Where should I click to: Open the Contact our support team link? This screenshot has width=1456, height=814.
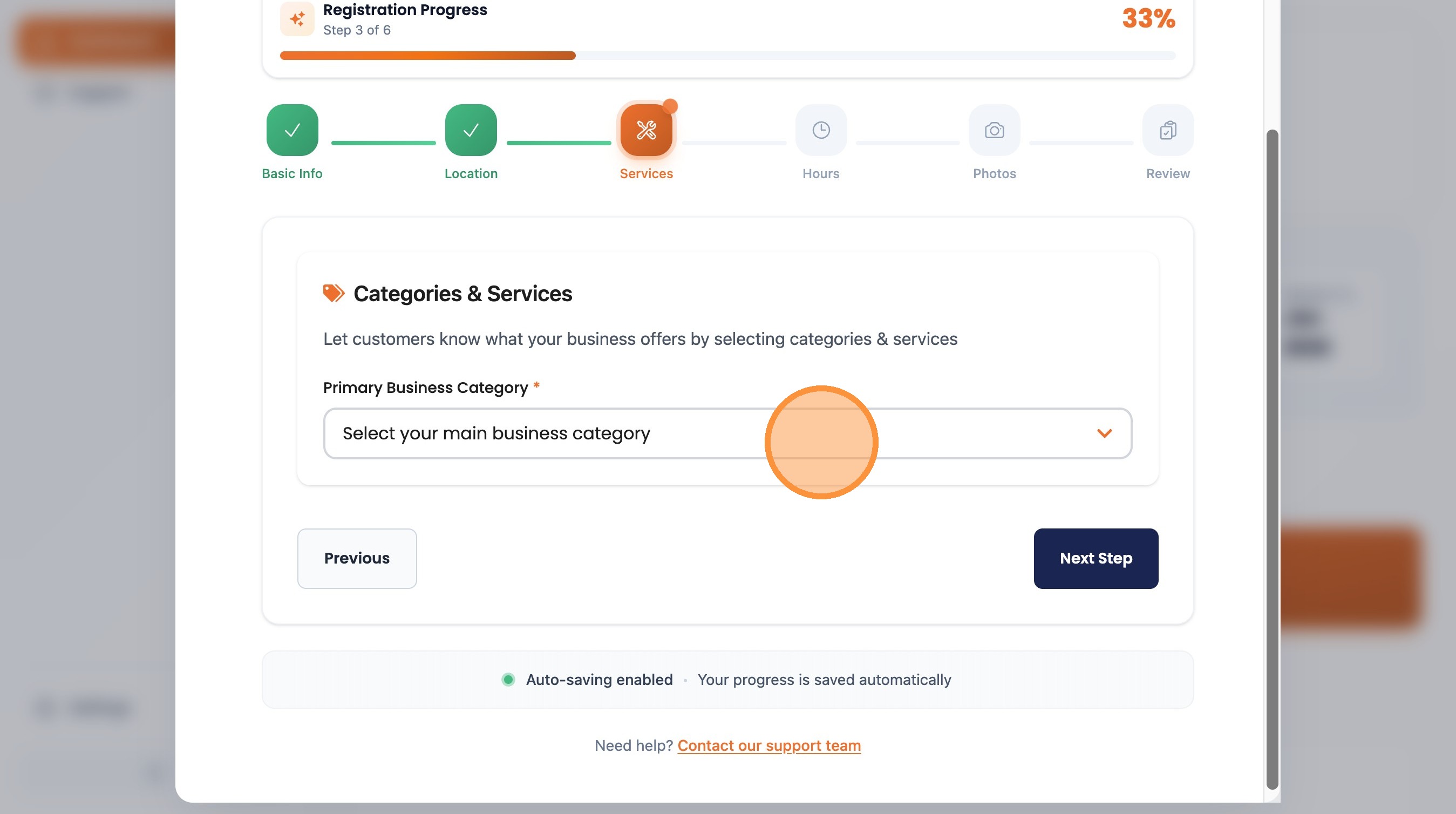[768, 745]
